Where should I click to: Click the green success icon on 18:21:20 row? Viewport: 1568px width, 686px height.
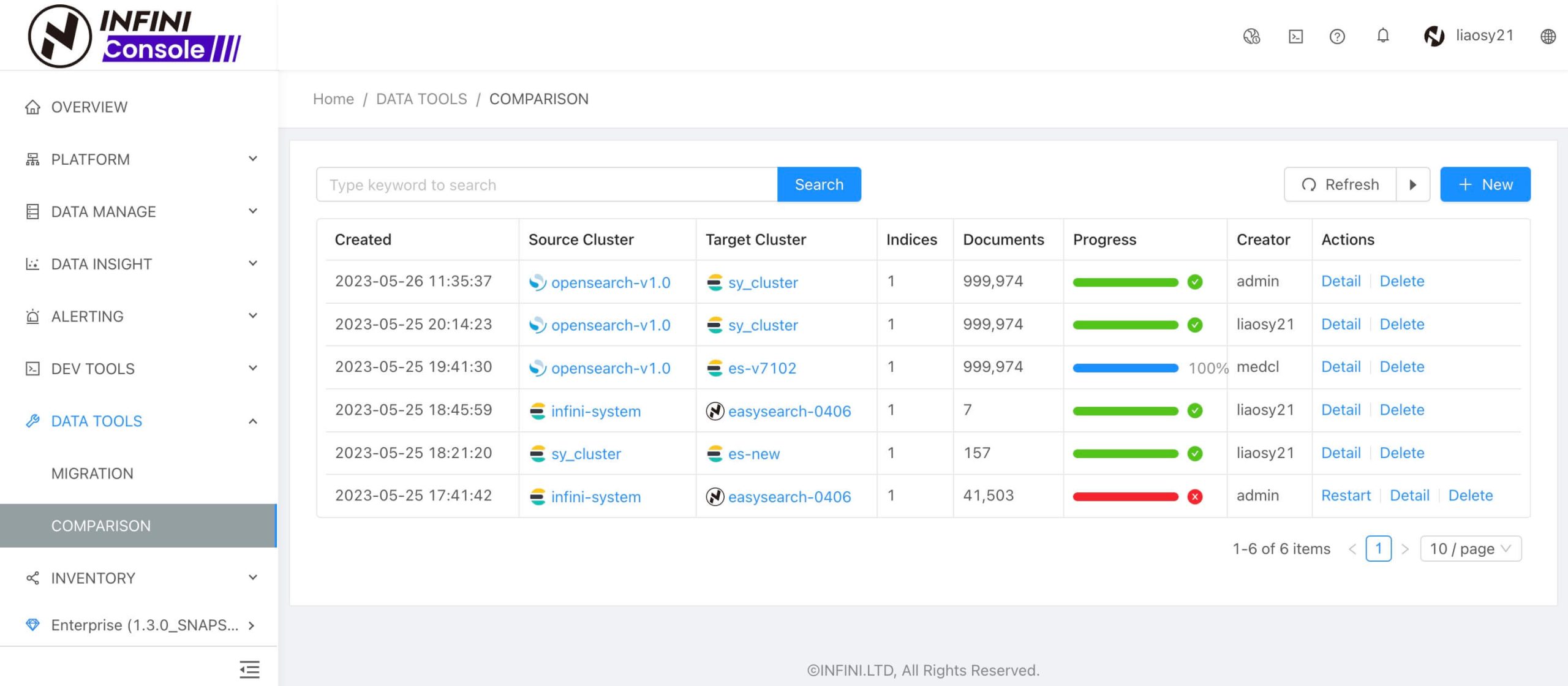coord(1194,454)
